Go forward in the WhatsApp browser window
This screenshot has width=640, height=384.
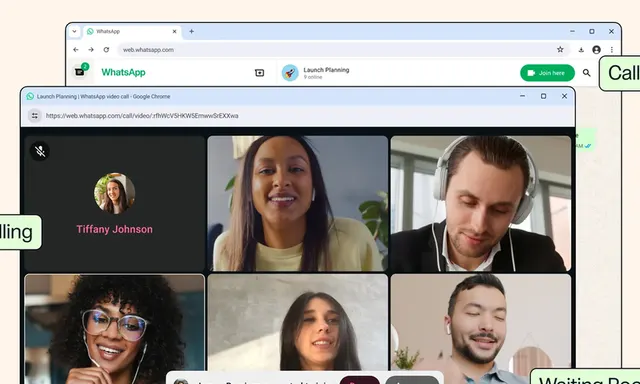point(91,49)
